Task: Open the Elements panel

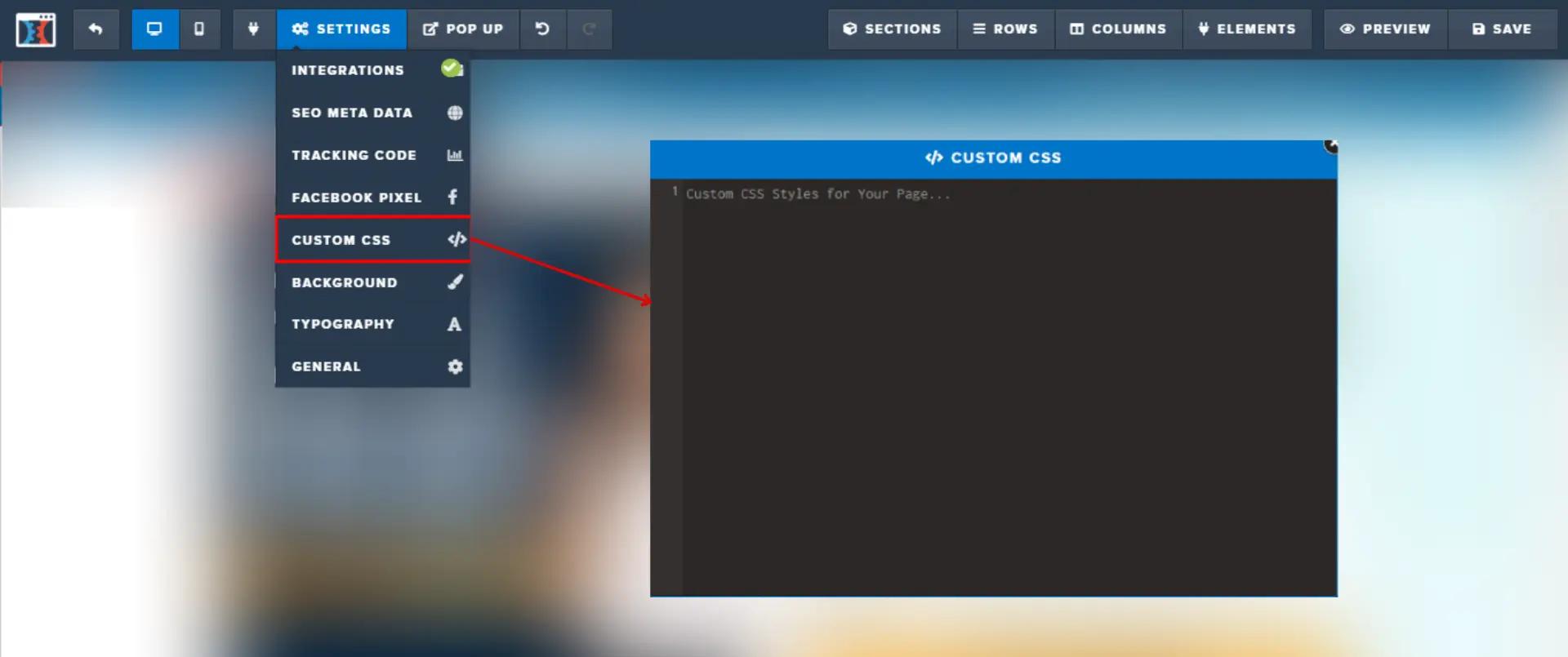Action: click(x=1247, y=29)
